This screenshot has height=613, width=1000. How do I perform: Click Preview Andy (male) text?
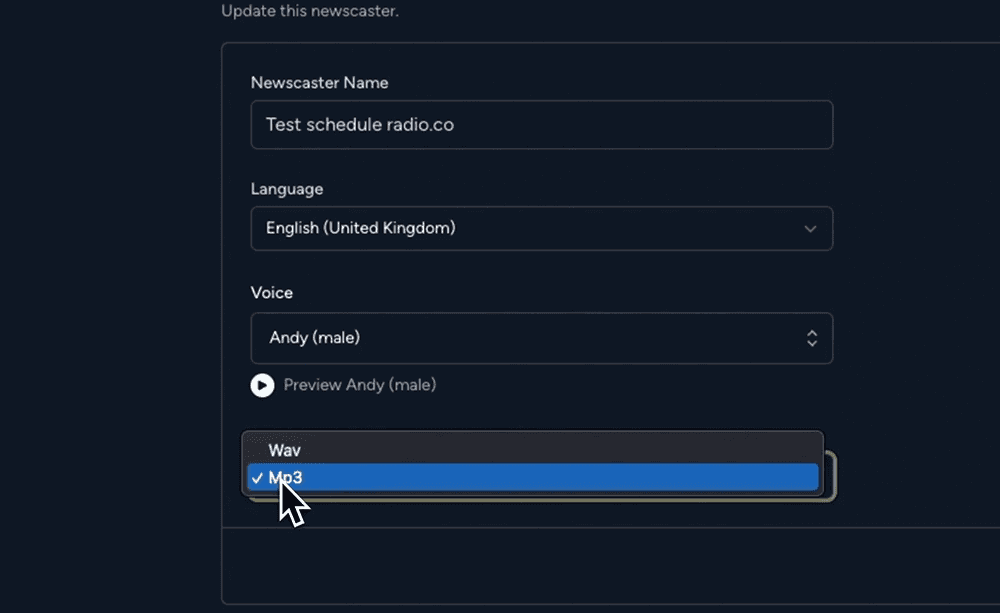pos(359,385)
